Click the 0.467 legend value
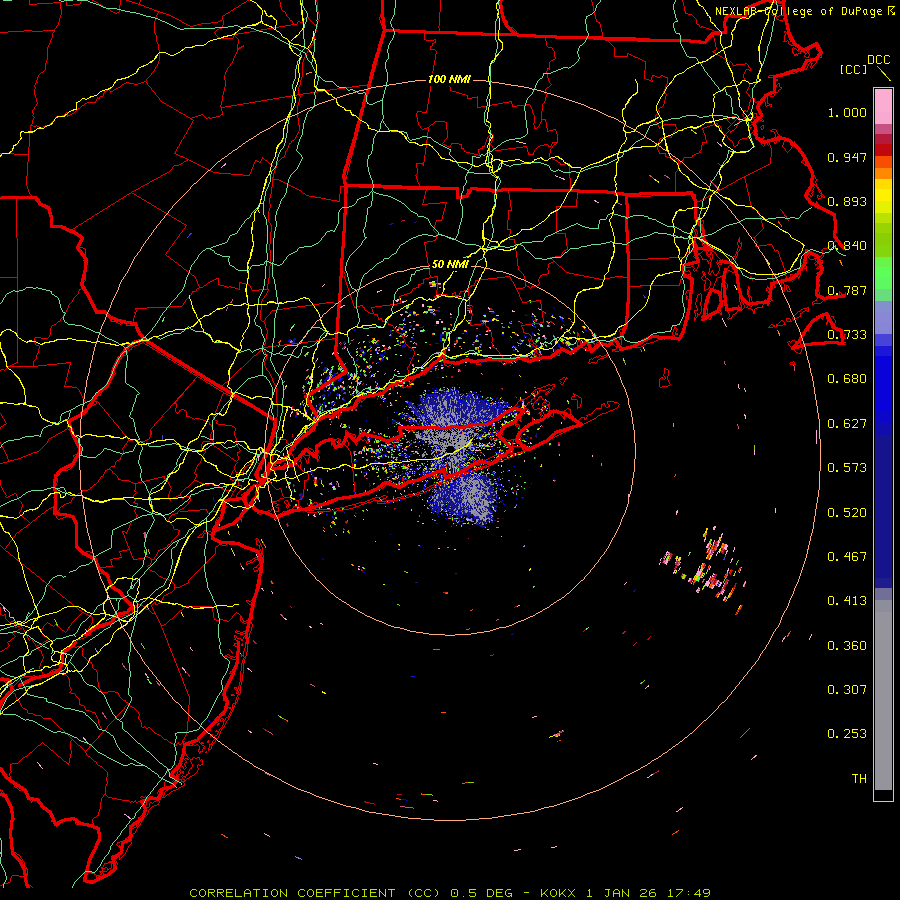 coord(847,557)
